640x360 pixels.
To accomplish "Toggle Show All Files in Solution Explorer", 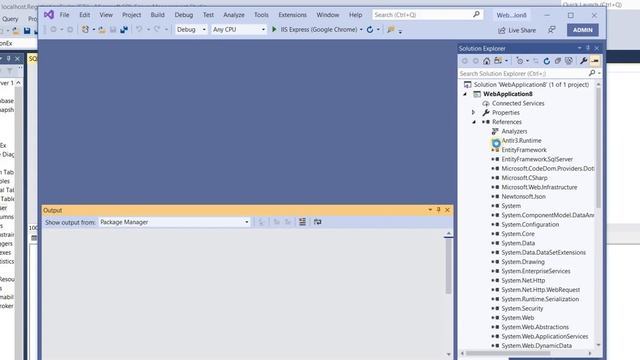I will [x=569, y=61].
